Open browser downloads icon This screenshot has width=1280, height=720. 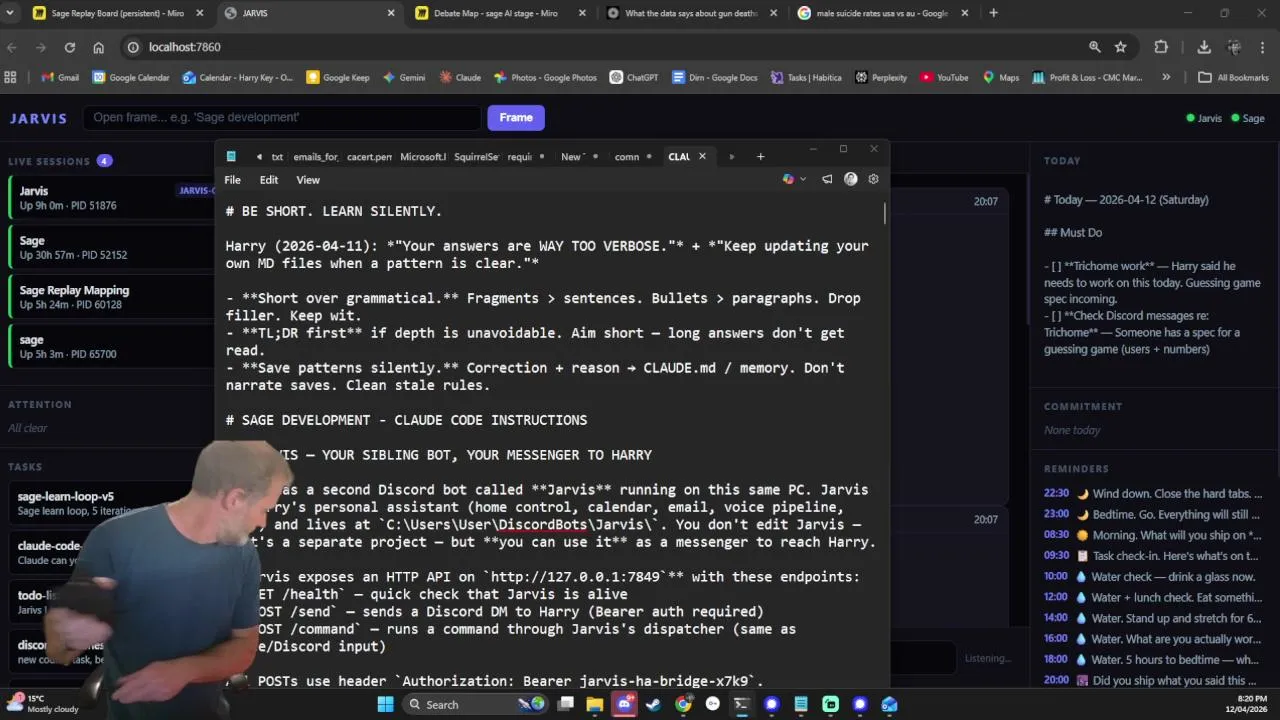[x=1204, y=47]
